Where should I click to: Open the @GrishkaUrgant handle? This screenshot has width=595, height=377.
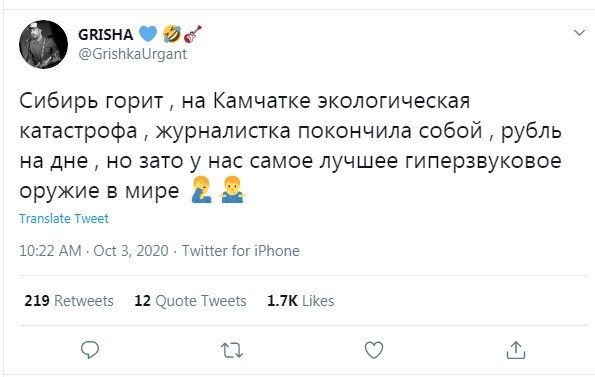click(132, 54)
